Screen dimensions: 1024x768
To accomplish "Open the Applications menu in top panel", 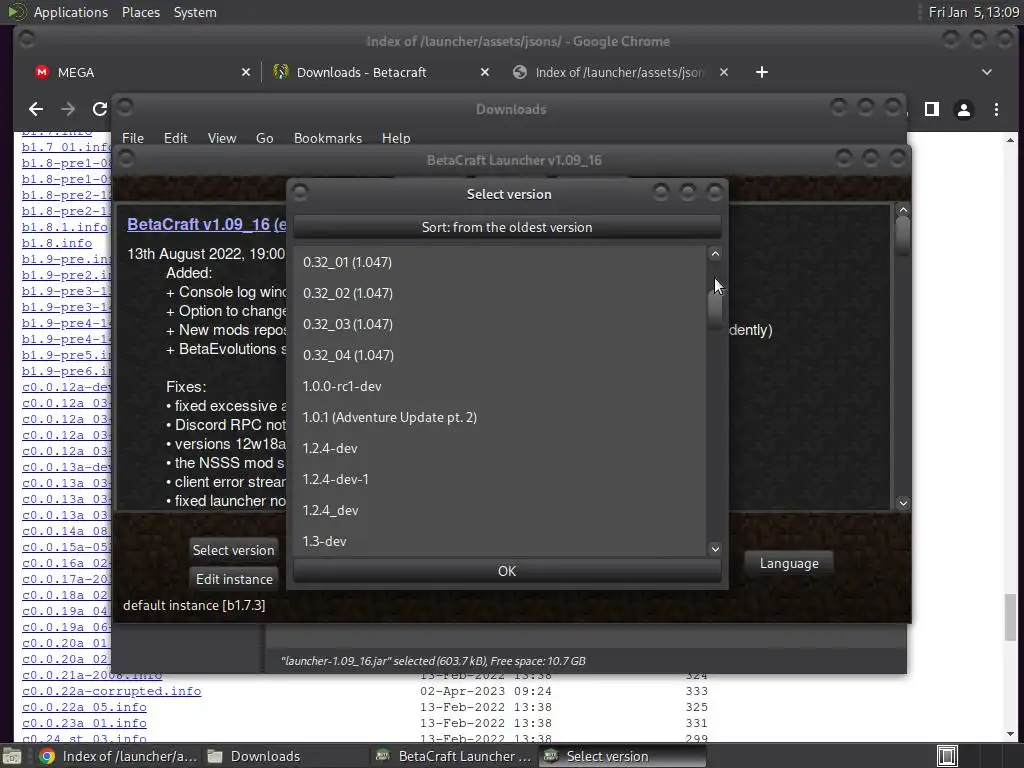I will [71, 12].
